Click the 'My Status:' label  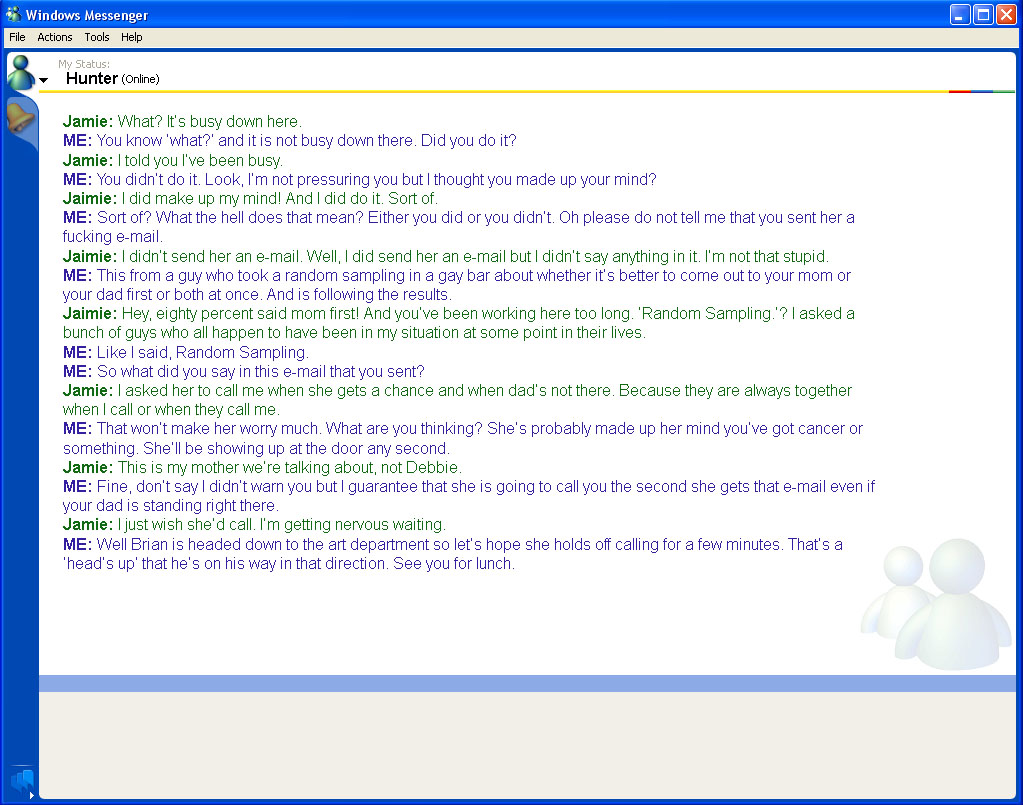click(x=84, y=64)
